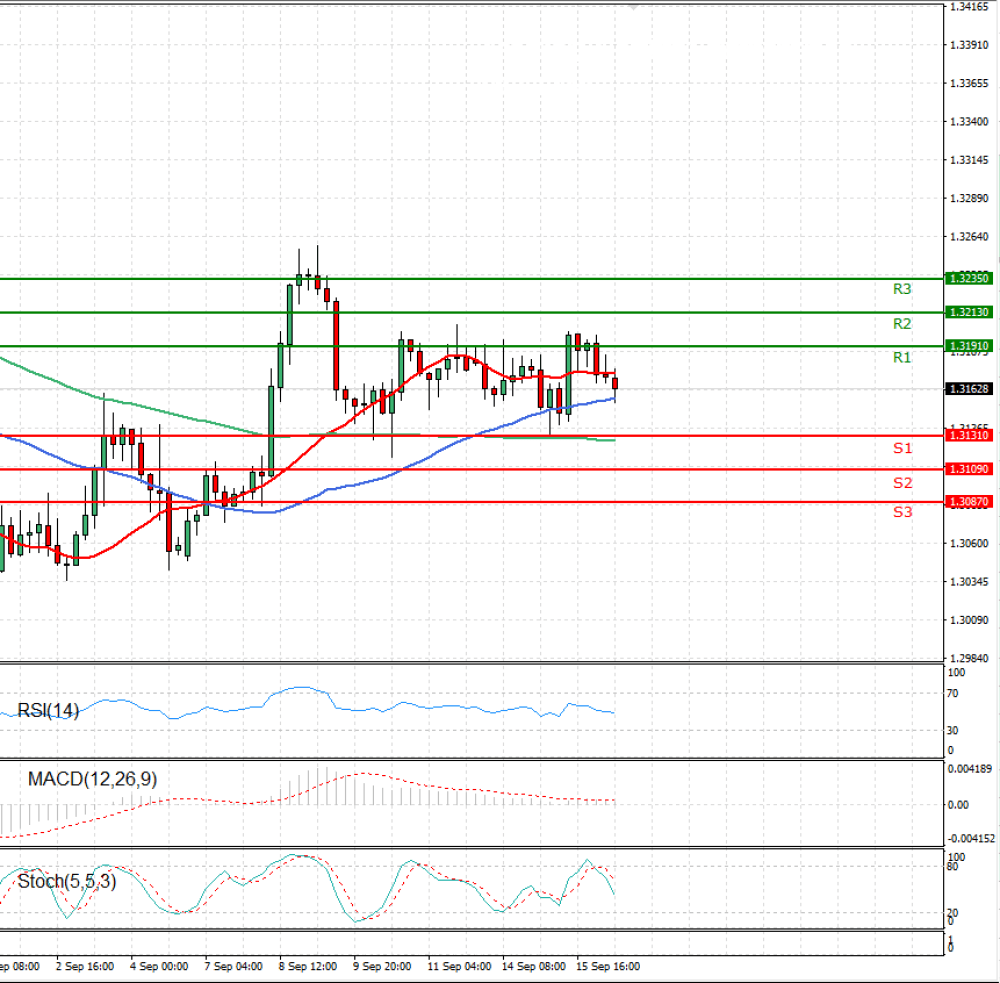Click the R3 resistance level label

(902, 289)
